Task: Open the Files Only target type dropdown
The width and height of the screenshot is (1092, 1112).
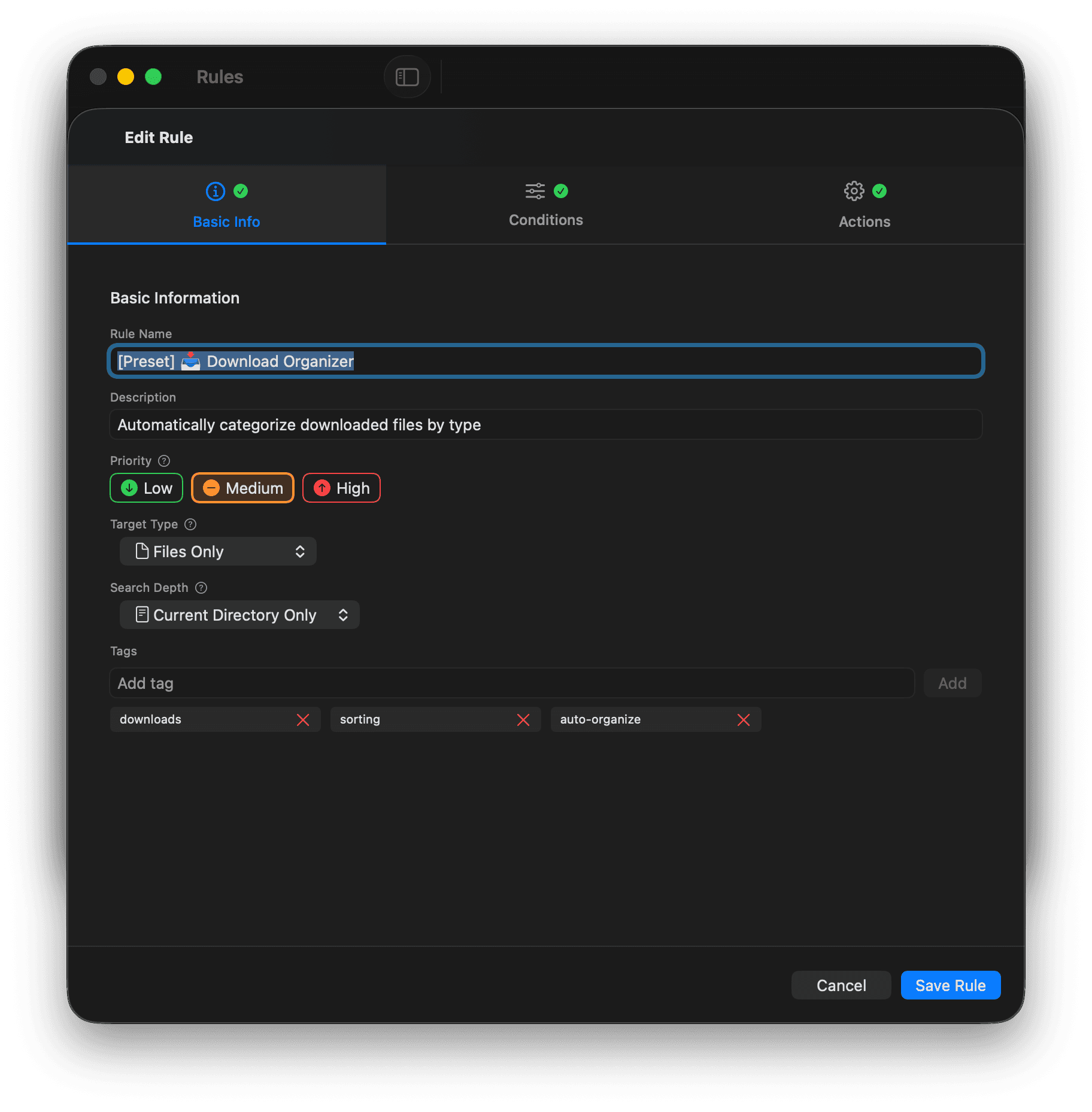Action: point(217,551)
